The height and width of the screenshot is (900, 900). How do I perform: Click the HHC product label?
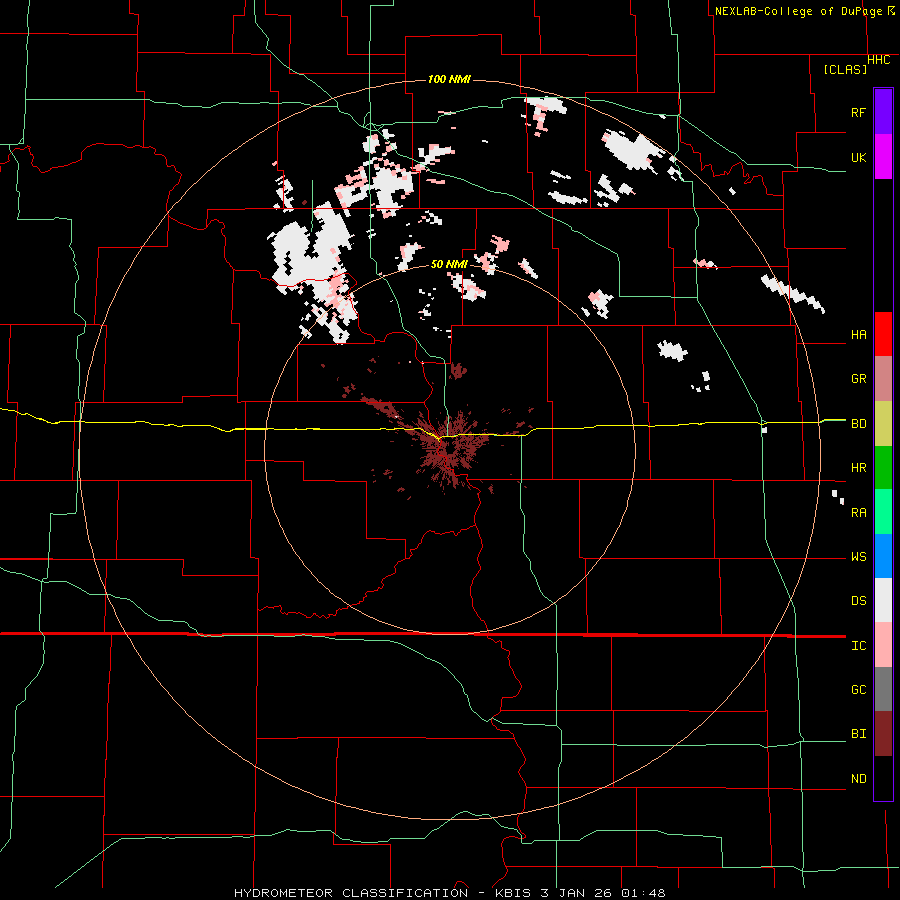tap(879, 60)
